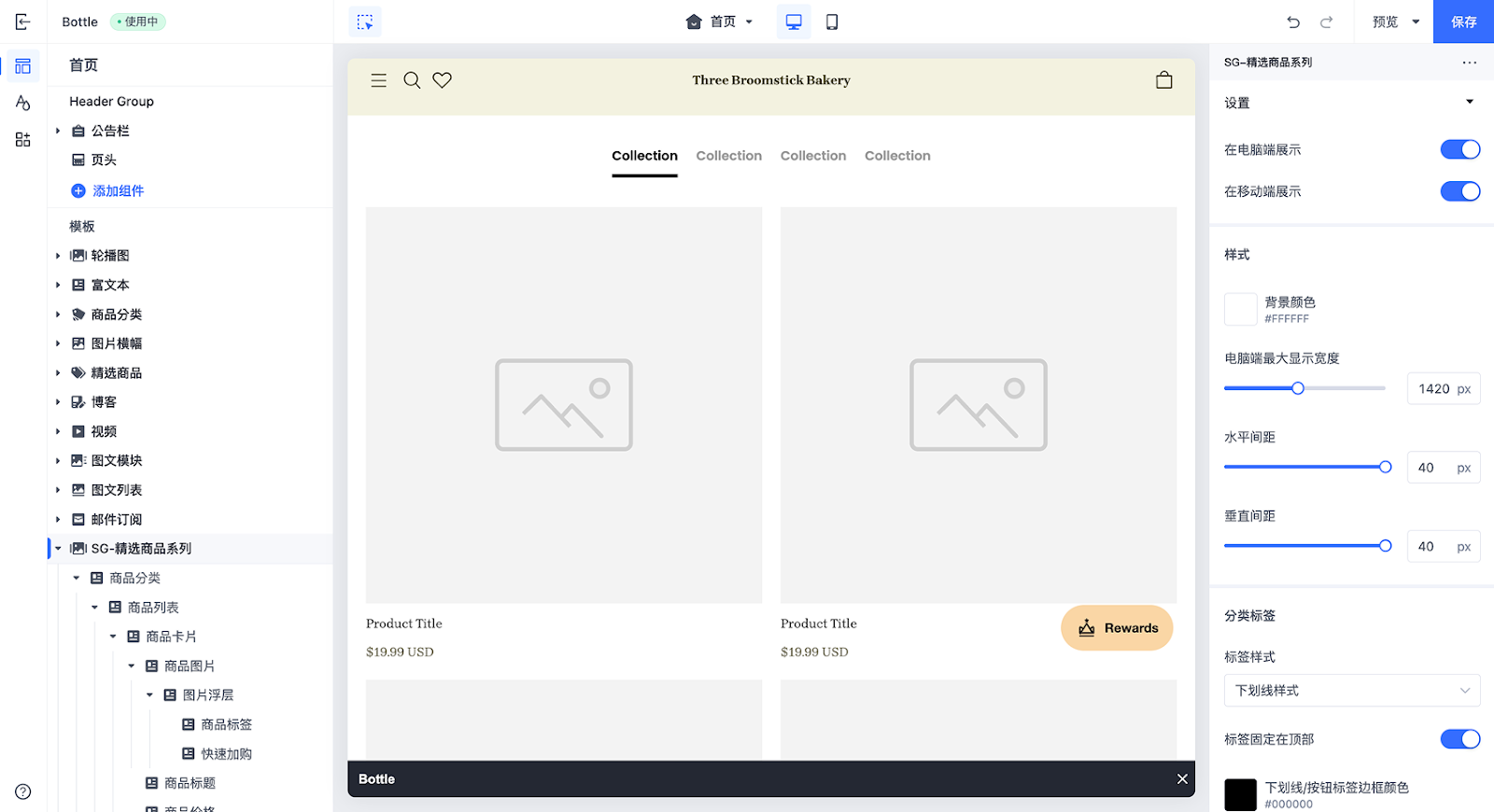This screenshot has width=1494, height=812.
Task: Click the search icon in store header
Action: (x=412, y=80)
